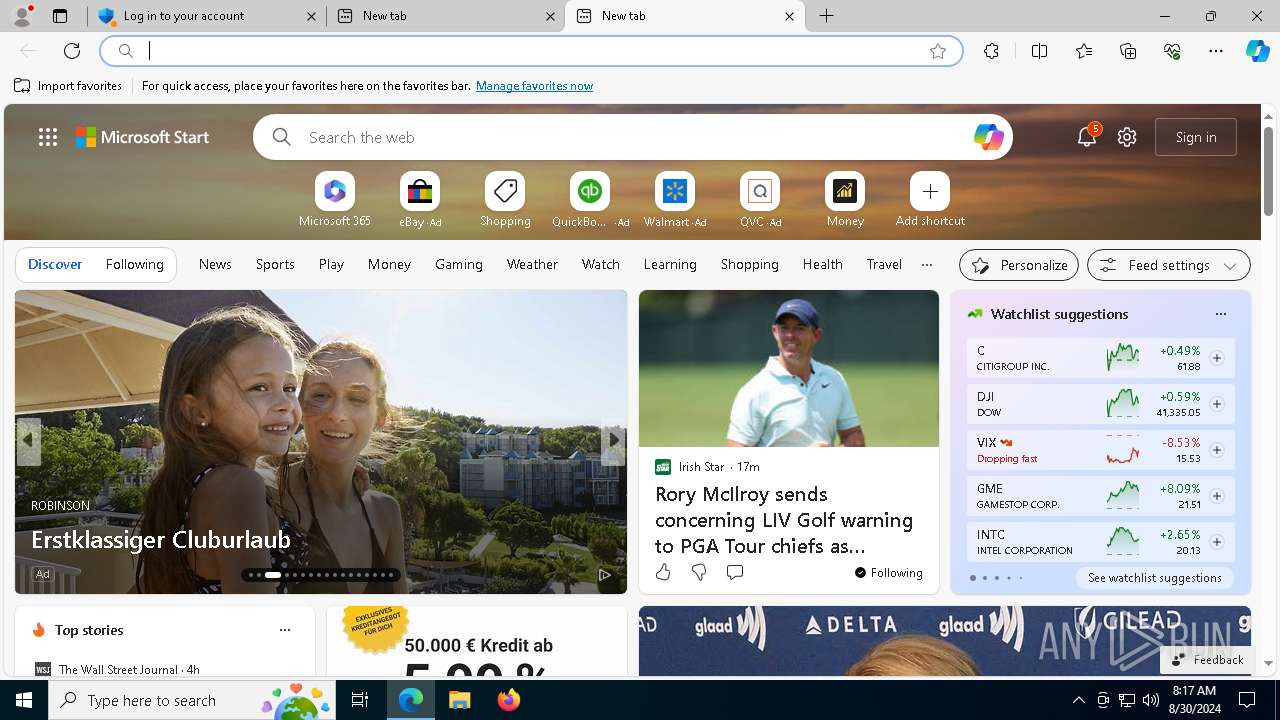Open the Money shortcut icon
Viewport: 1280px width, 720px height.
[845, 191]
